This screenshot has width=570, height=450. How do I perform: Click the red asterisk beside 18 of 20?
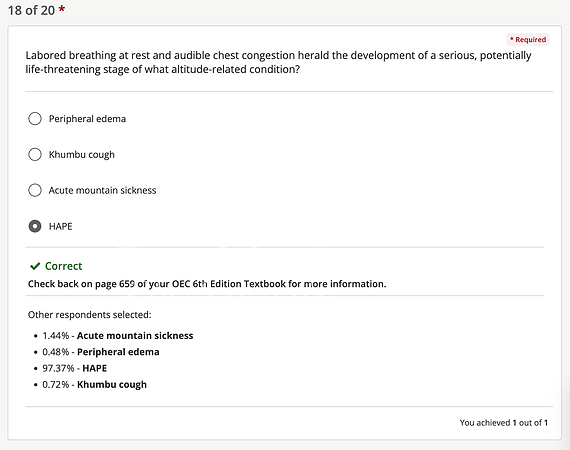pyautogui.click(x=62, y=9)
